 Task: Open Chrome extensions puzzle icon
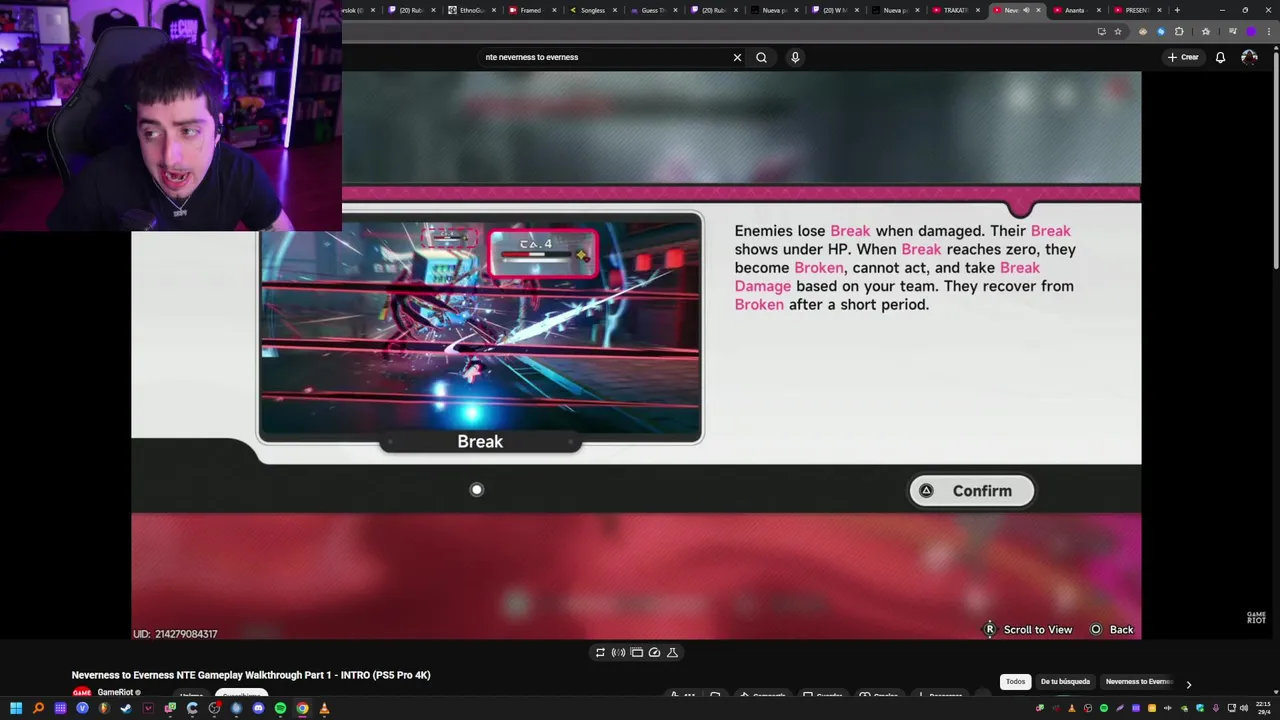(1179, 31)
